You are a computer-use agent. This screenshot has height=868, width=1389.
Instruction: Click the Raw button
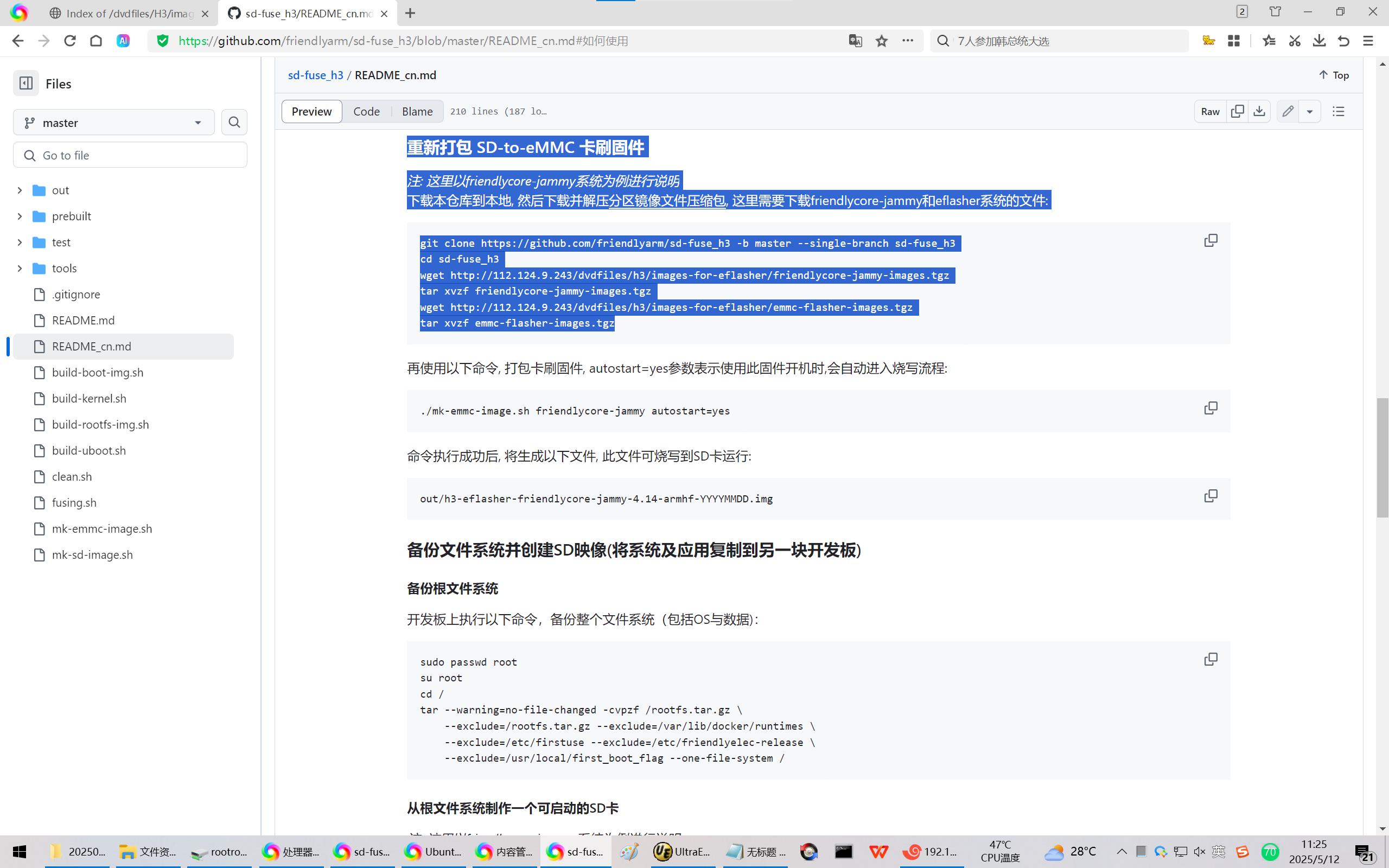pos(1210,111)
